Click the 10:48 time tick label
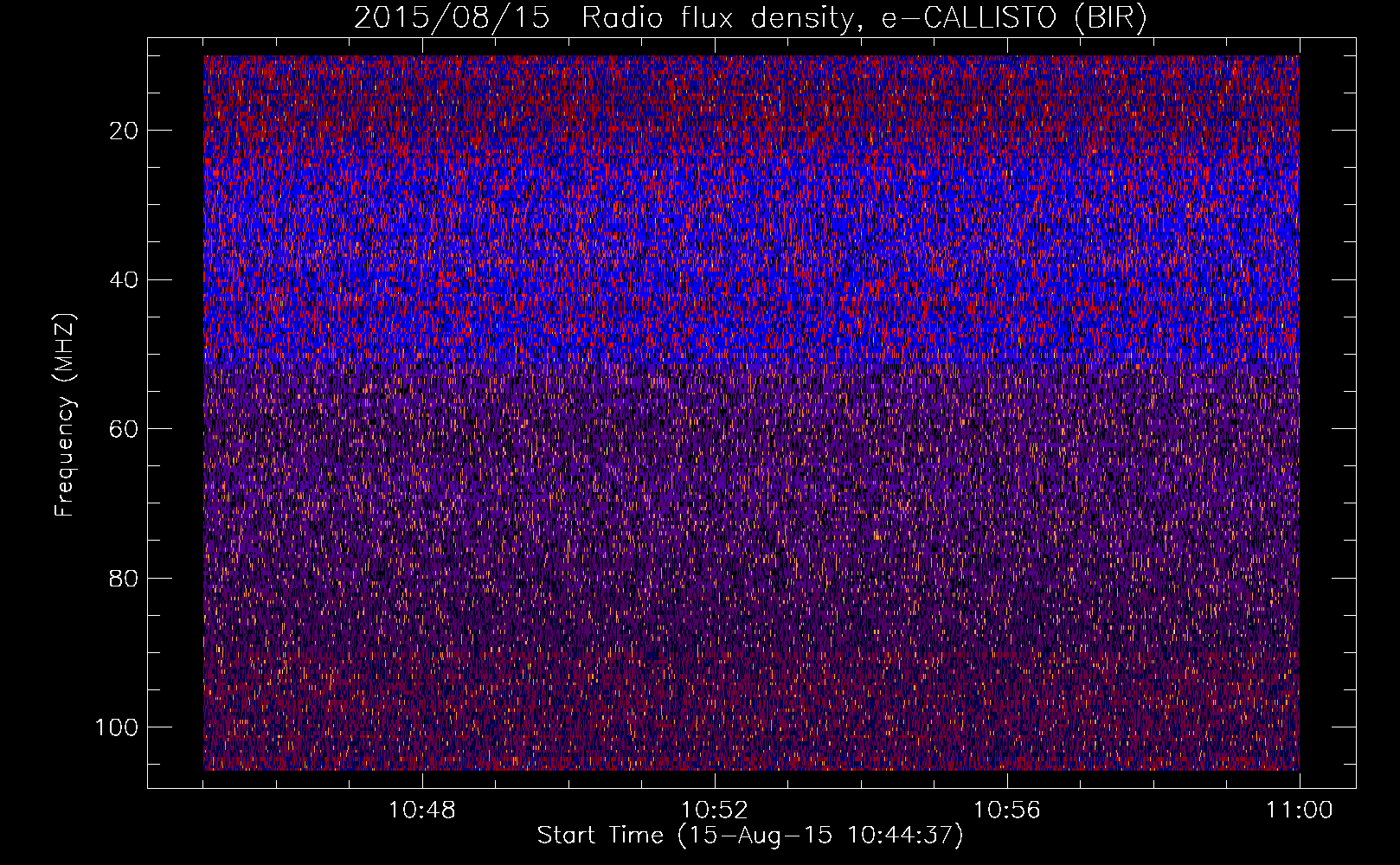1400x865 pixels. (x=422, y=811)
